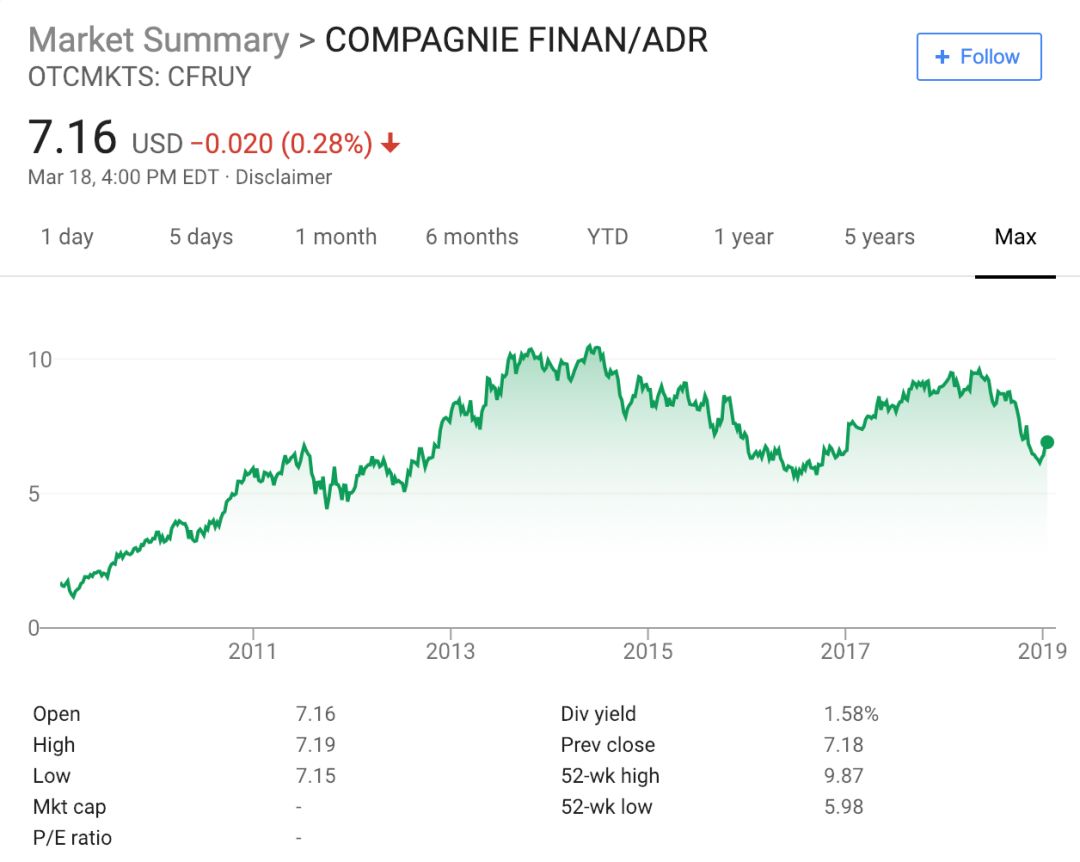Click the COMPAGNIE FINAN/ADR title

[x=516, y=40]
